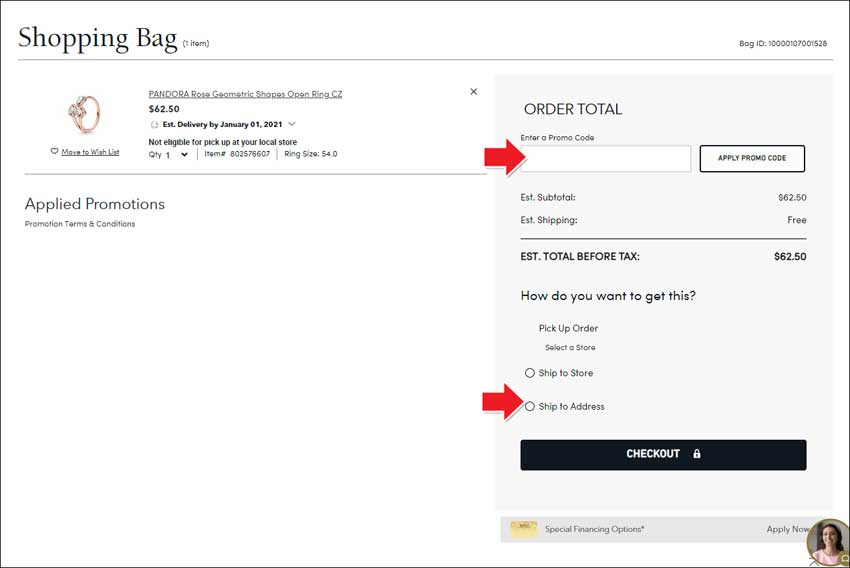The height and width of the screenshot is (568, 850).
Task: Open the Qty quantity dropdown
Action: tap(176, 154)
